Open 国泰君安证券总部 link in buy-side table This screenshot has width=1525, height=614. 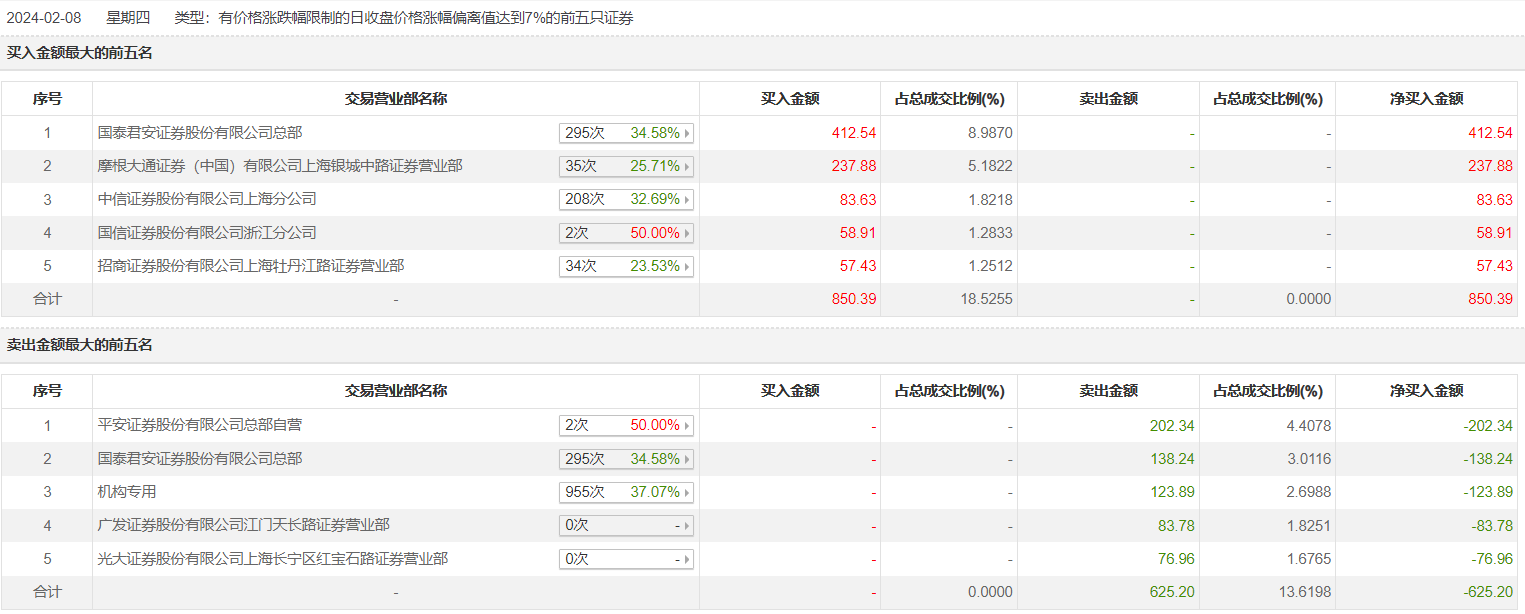click(200, 132)
